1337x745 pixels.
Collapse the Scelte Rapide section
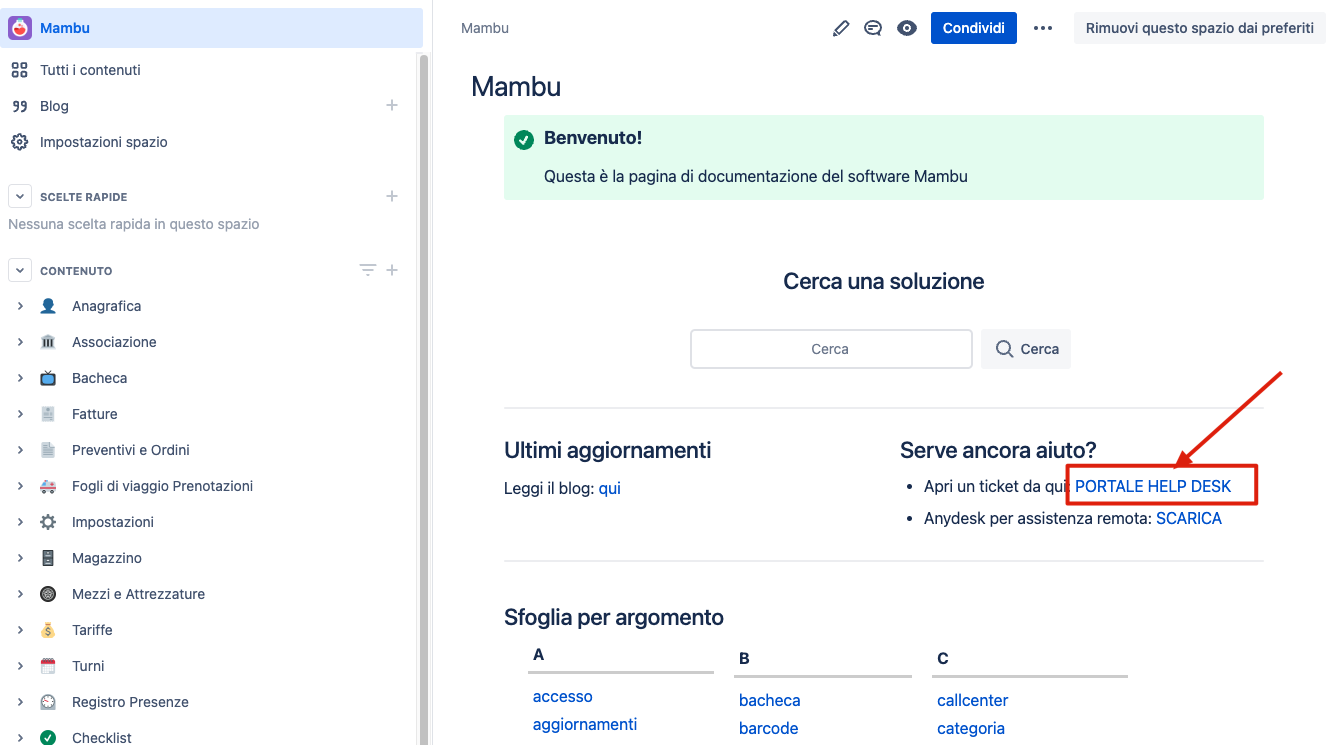click(20, 196)
